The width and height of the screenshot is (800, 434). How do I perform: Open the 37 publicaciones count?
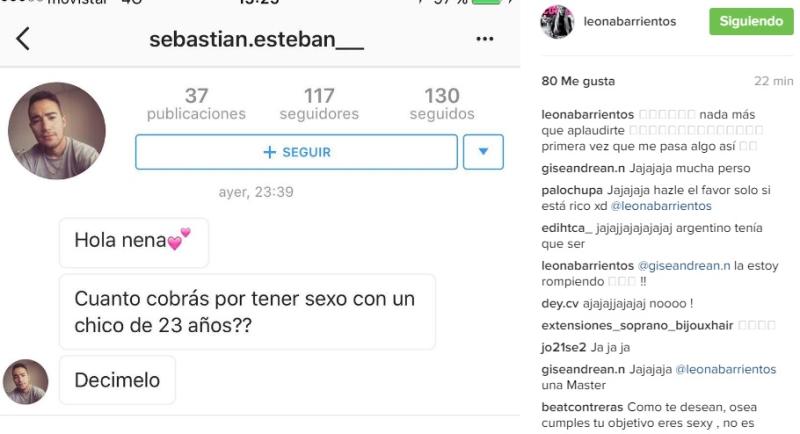(x=196, y=104)
